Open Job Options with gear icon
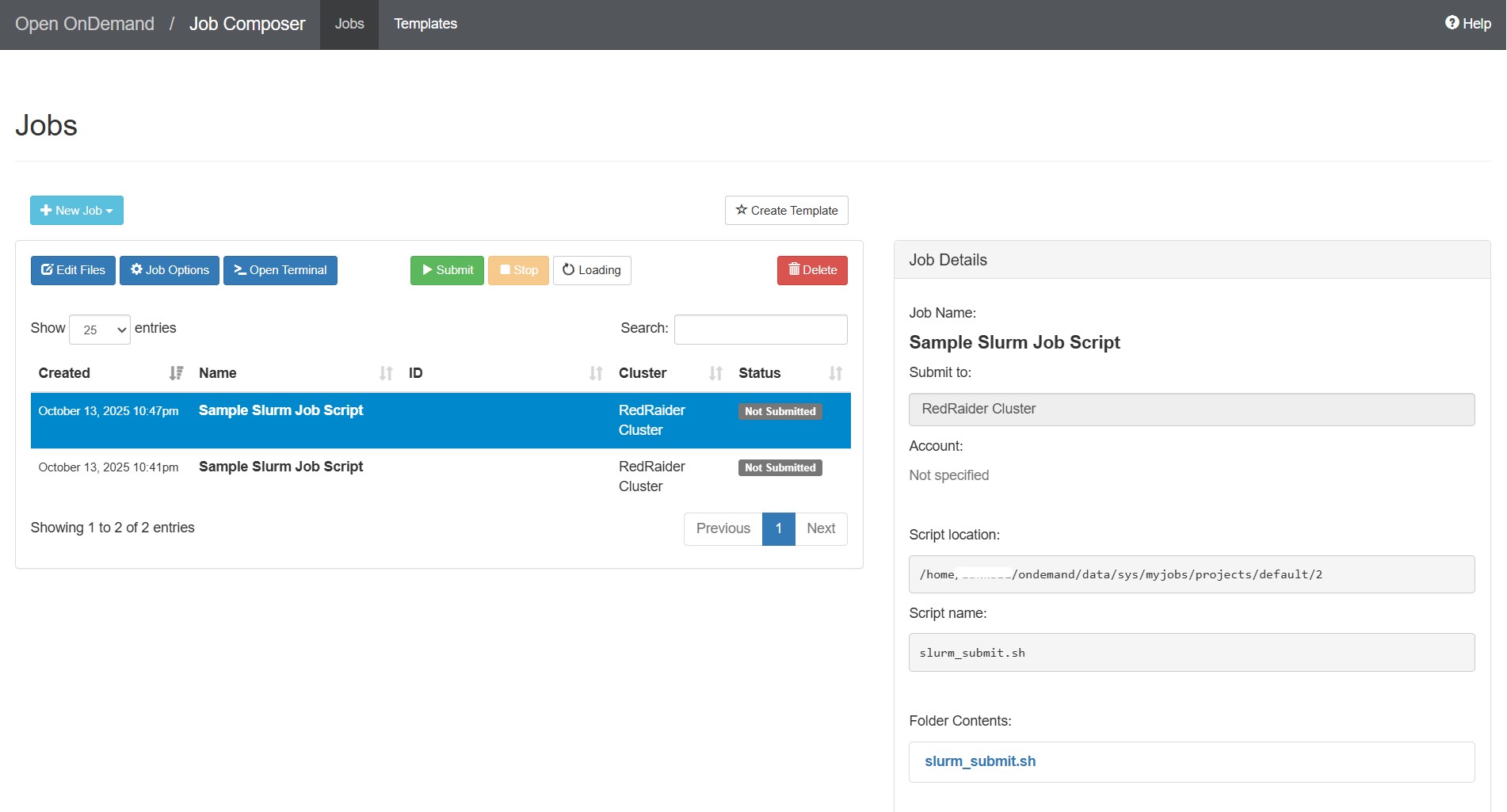Viewport: 1507px width, 812px height. tap(170, 270)
